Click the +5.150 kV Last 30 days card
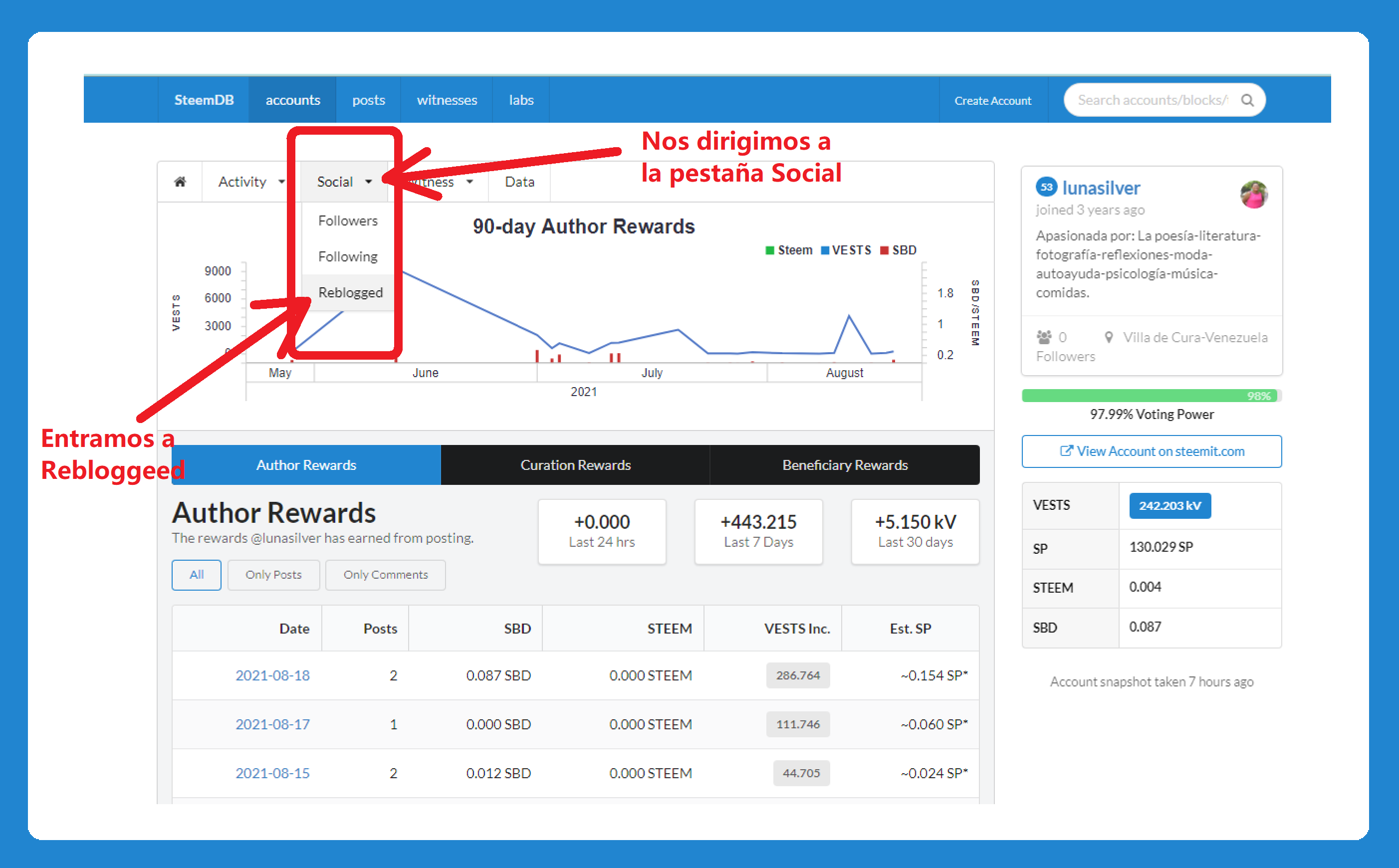1399x868 pixels. [x=915, y=531]
